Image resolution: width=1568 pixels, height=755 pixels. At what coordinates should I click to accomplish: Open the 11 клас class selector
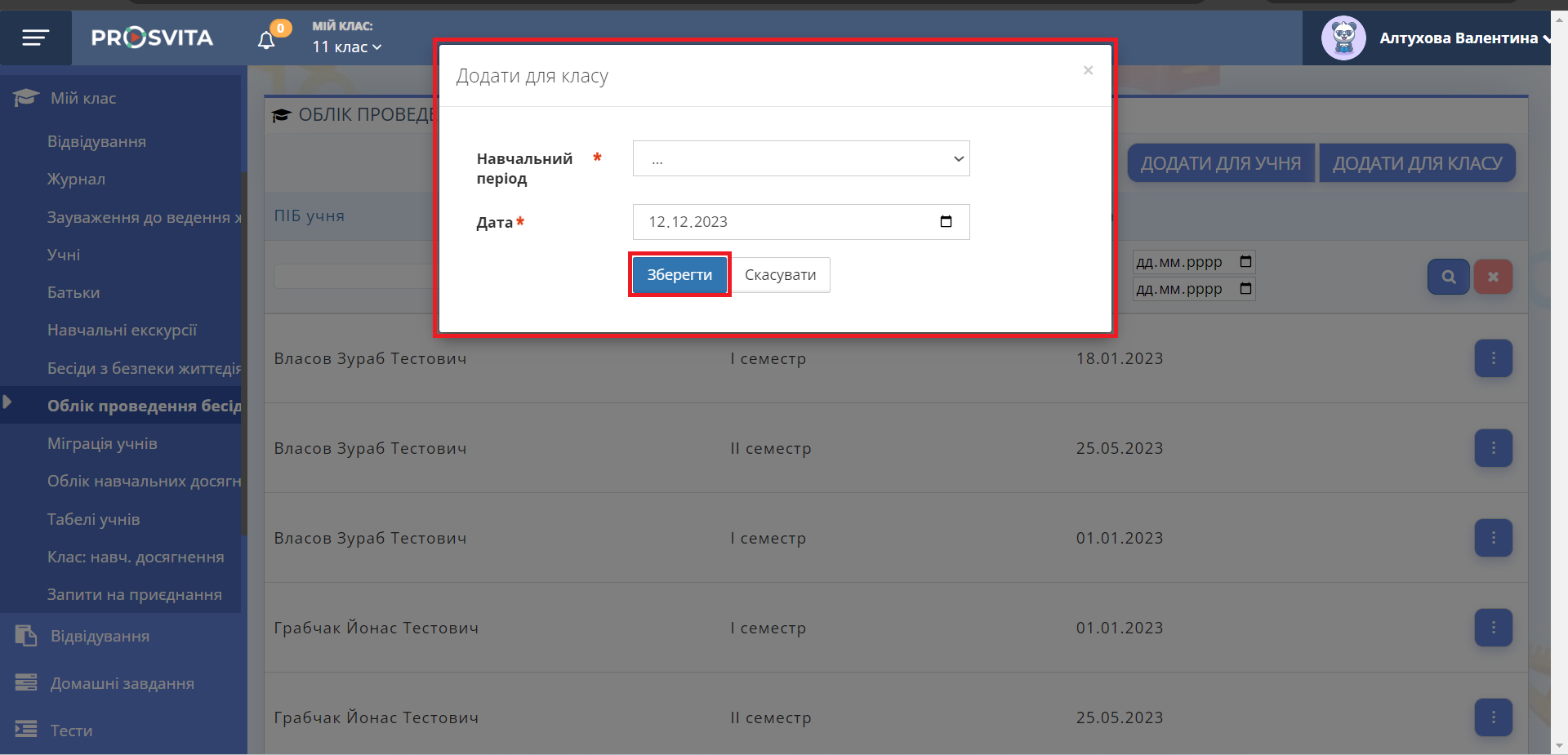346,47
